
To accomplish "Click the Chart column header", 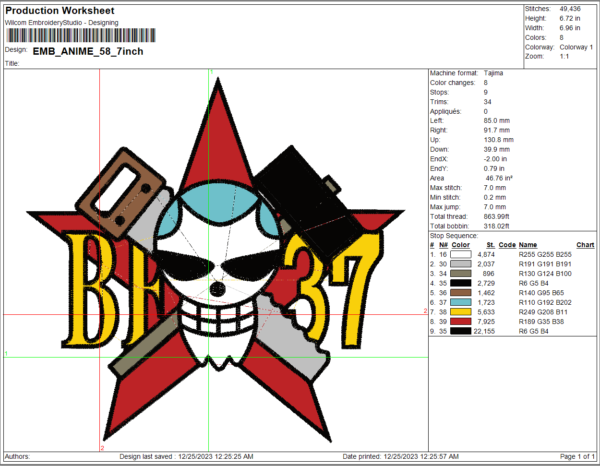I will pyautogui.click(x=585, y=245).
